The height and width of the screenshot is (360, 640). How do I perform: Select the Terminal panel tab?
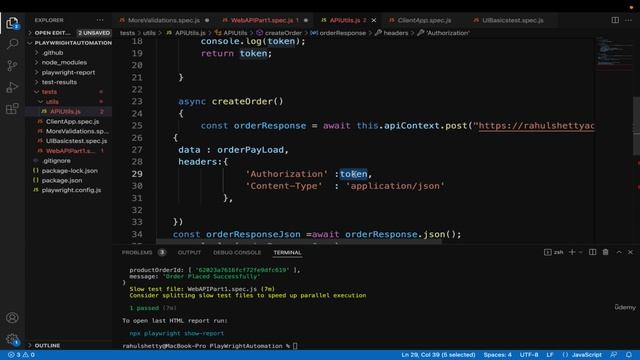pyautogui.click(x=287, y=252)
